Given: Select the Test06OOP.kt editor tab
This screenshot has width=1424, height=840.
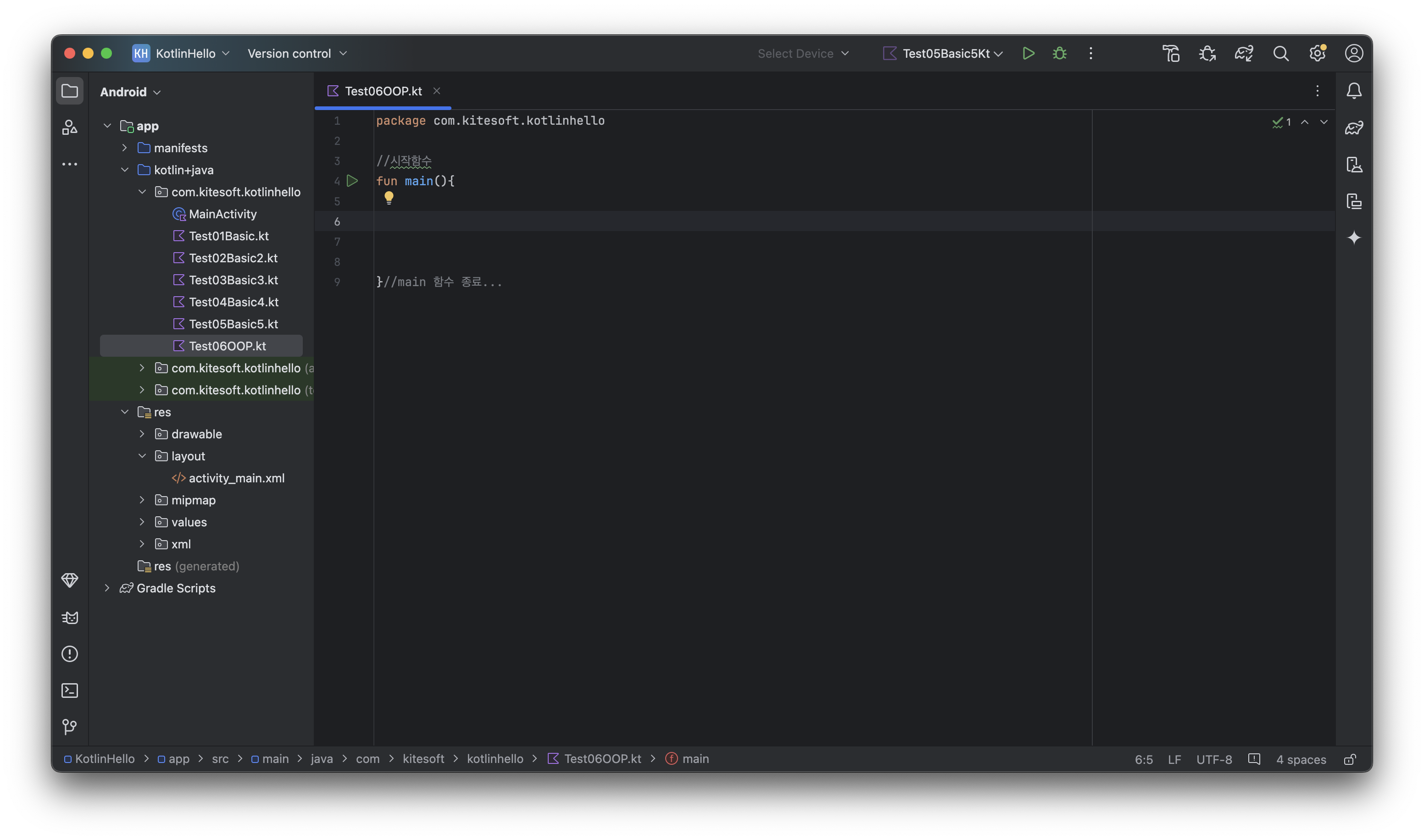Looking at the screenshot, I should tap(383, 91).
